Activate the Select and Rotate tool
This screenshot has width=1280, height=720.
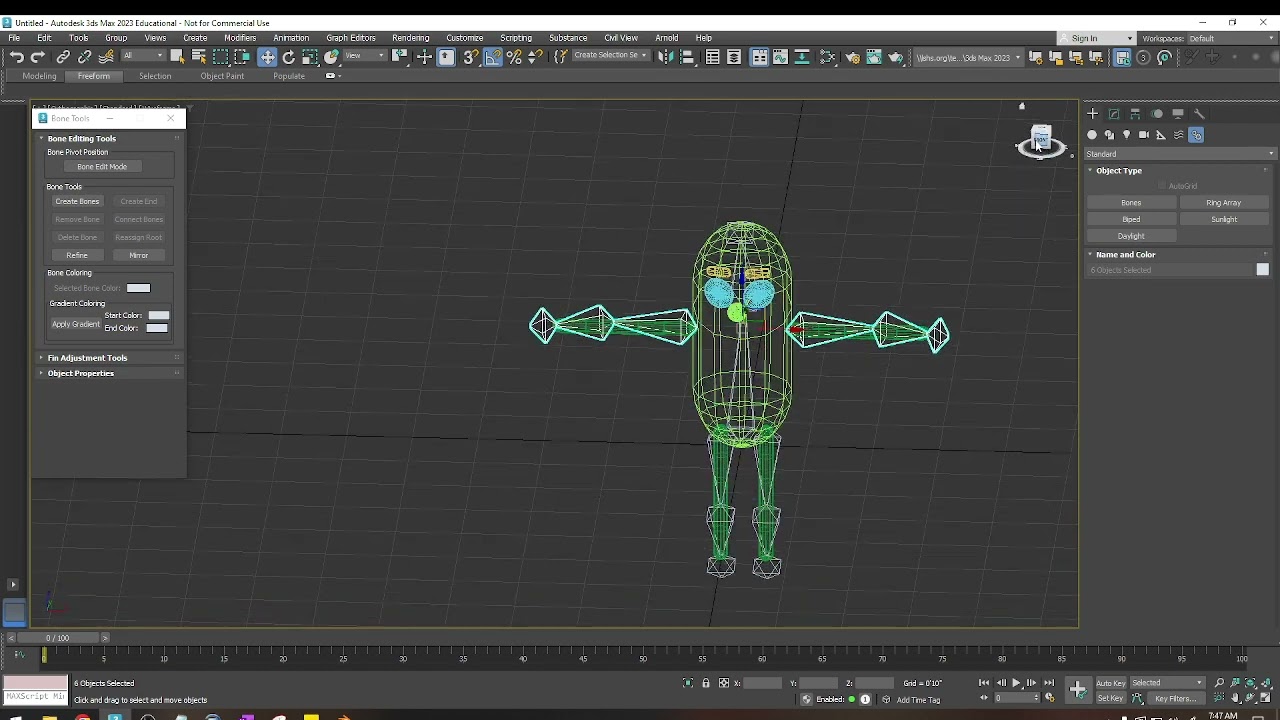coord(289,57)
